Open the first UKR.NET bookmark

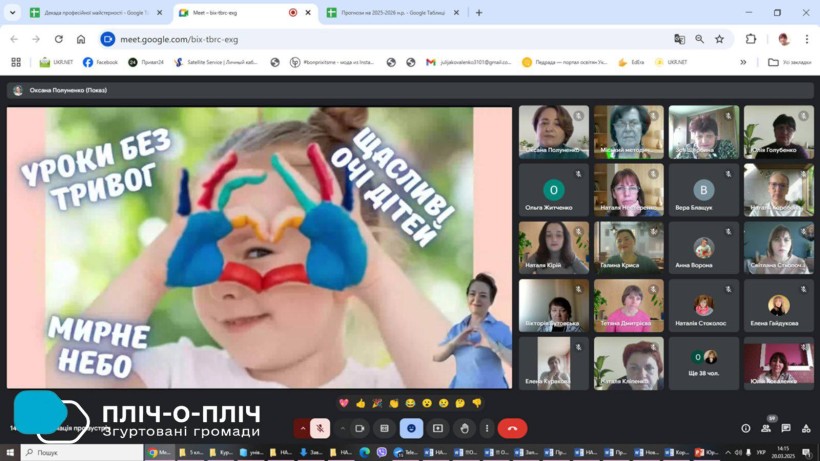(x=56, y=62)
